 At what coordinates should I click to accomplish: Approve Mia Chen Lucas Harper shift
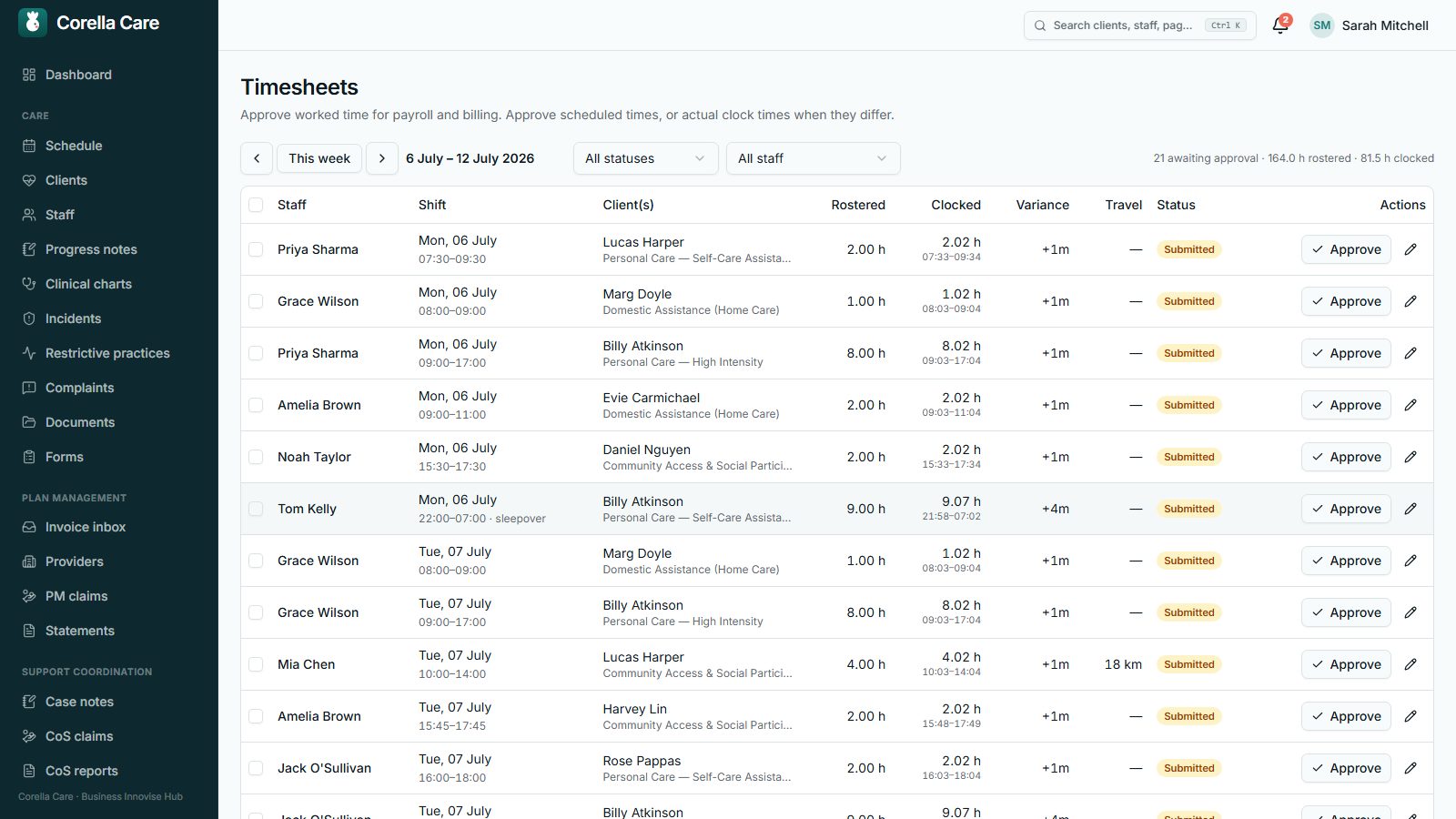click(x=1346, y=664)
